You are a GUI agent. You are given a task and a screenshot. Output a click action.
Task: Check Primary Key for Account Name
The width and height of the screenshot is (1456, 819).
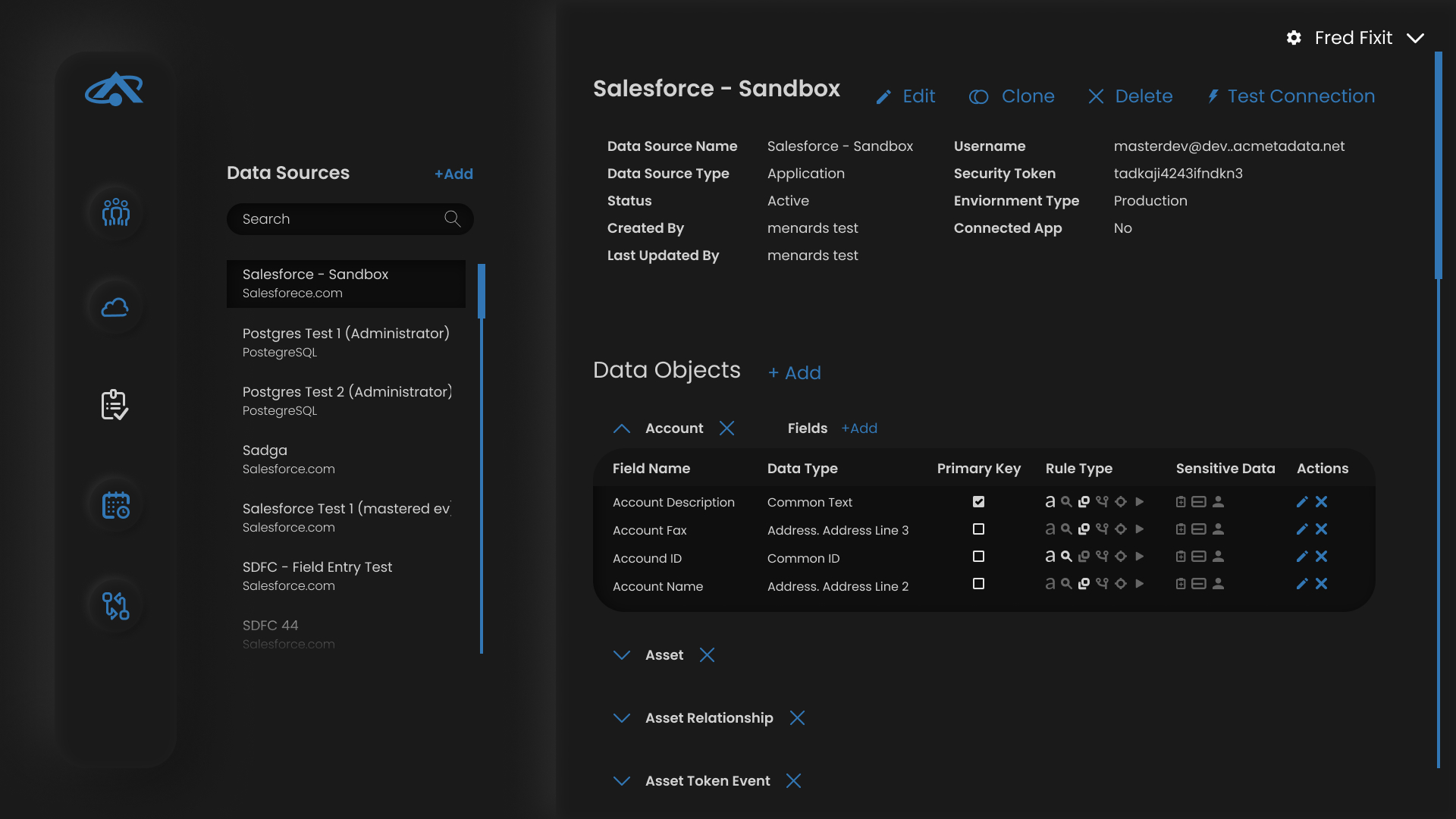coord(978,584)
